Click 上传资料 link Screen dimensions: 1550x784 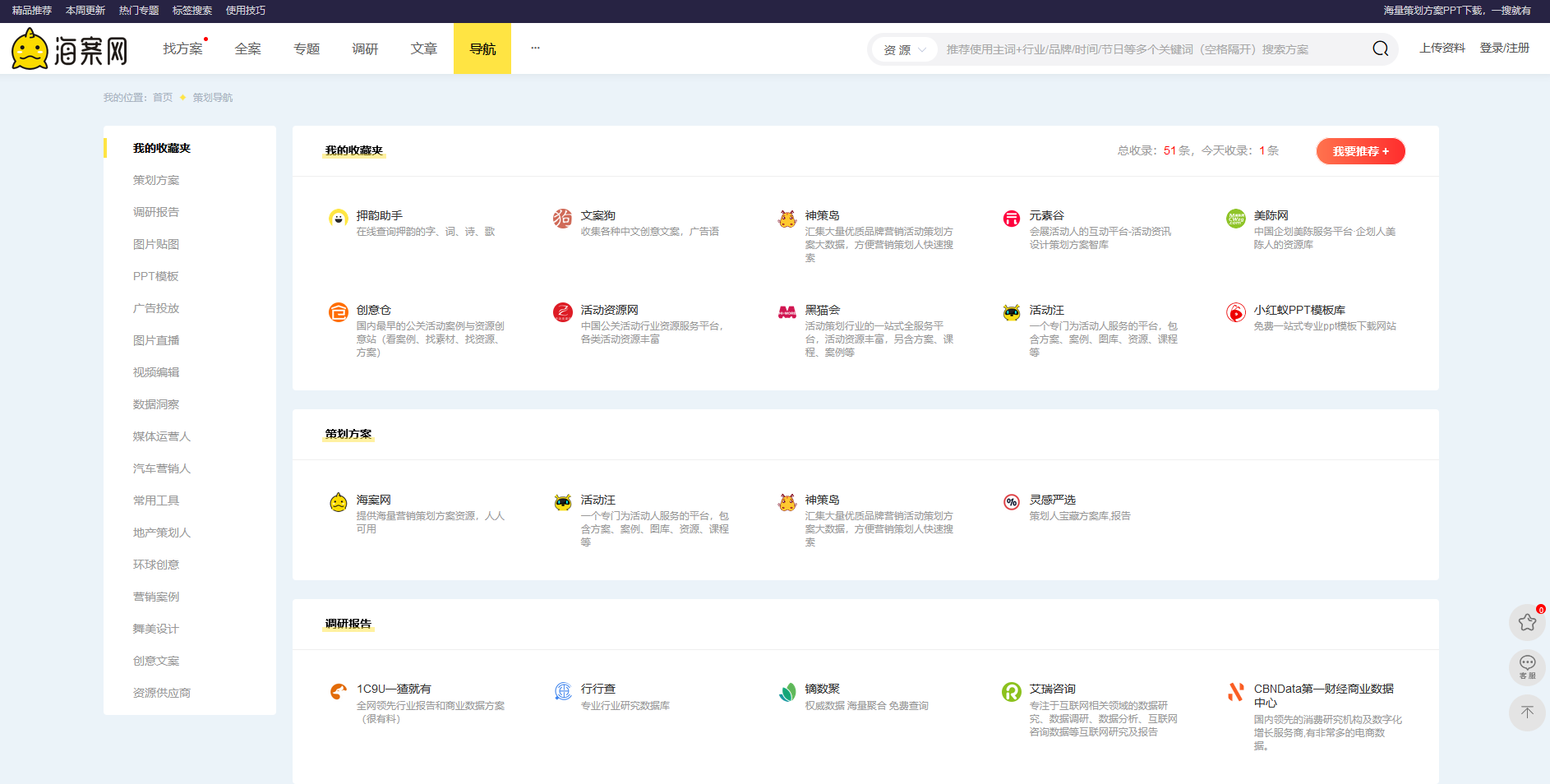tap(1442, 48)
